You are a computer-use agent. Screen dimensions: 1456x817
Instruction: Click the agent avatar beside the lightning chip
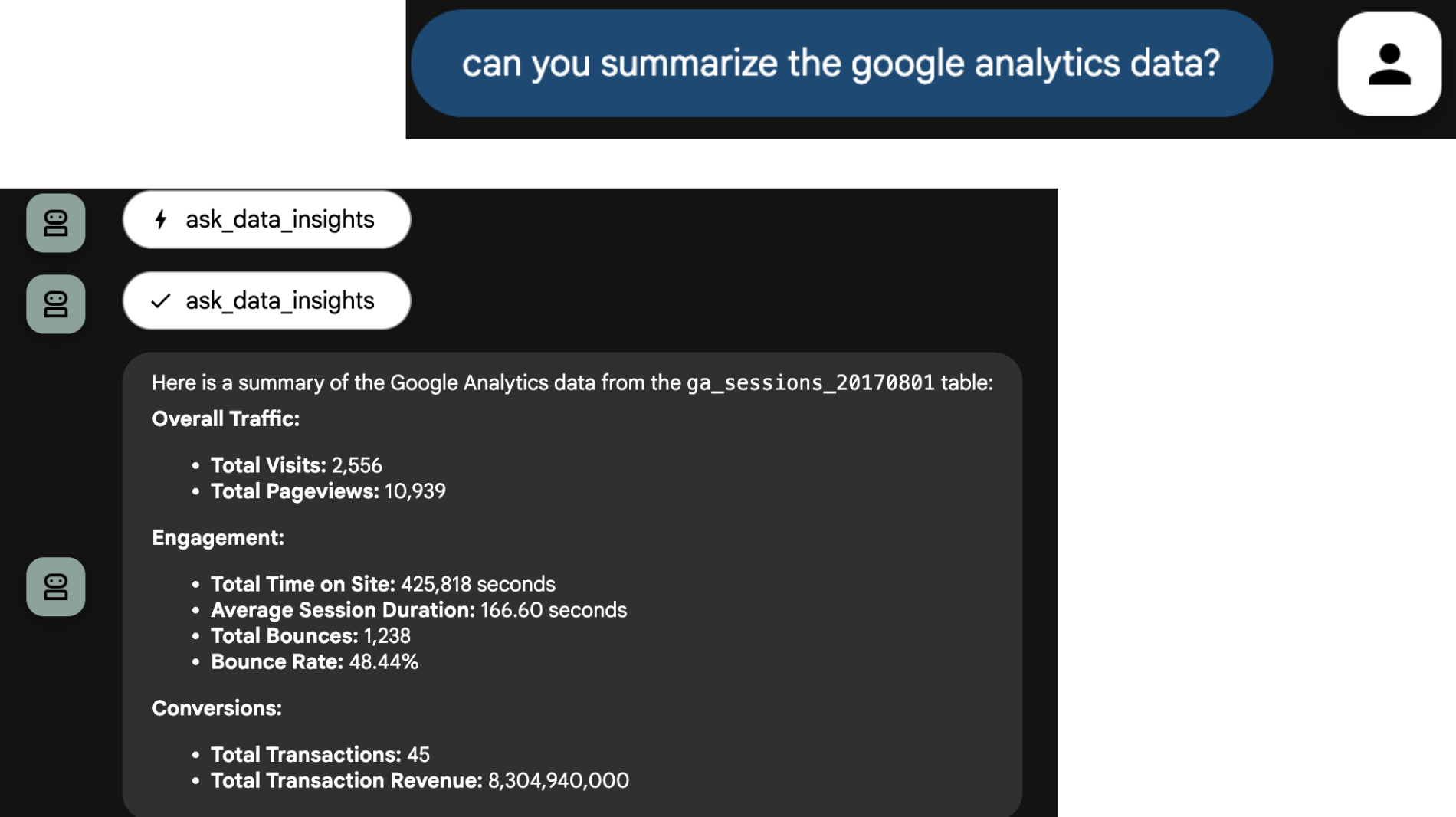tap(56, 223)
